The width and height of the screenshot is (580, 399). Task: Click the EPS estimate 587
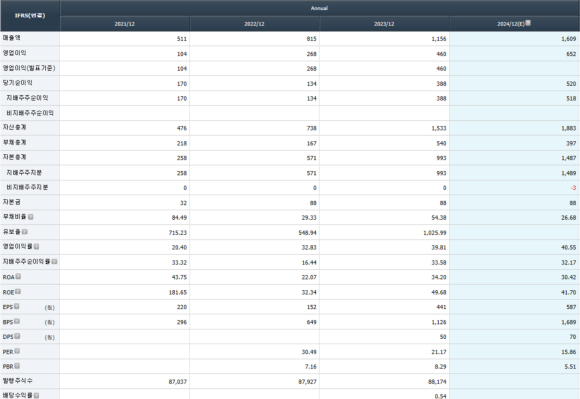(x=571, y=307)
